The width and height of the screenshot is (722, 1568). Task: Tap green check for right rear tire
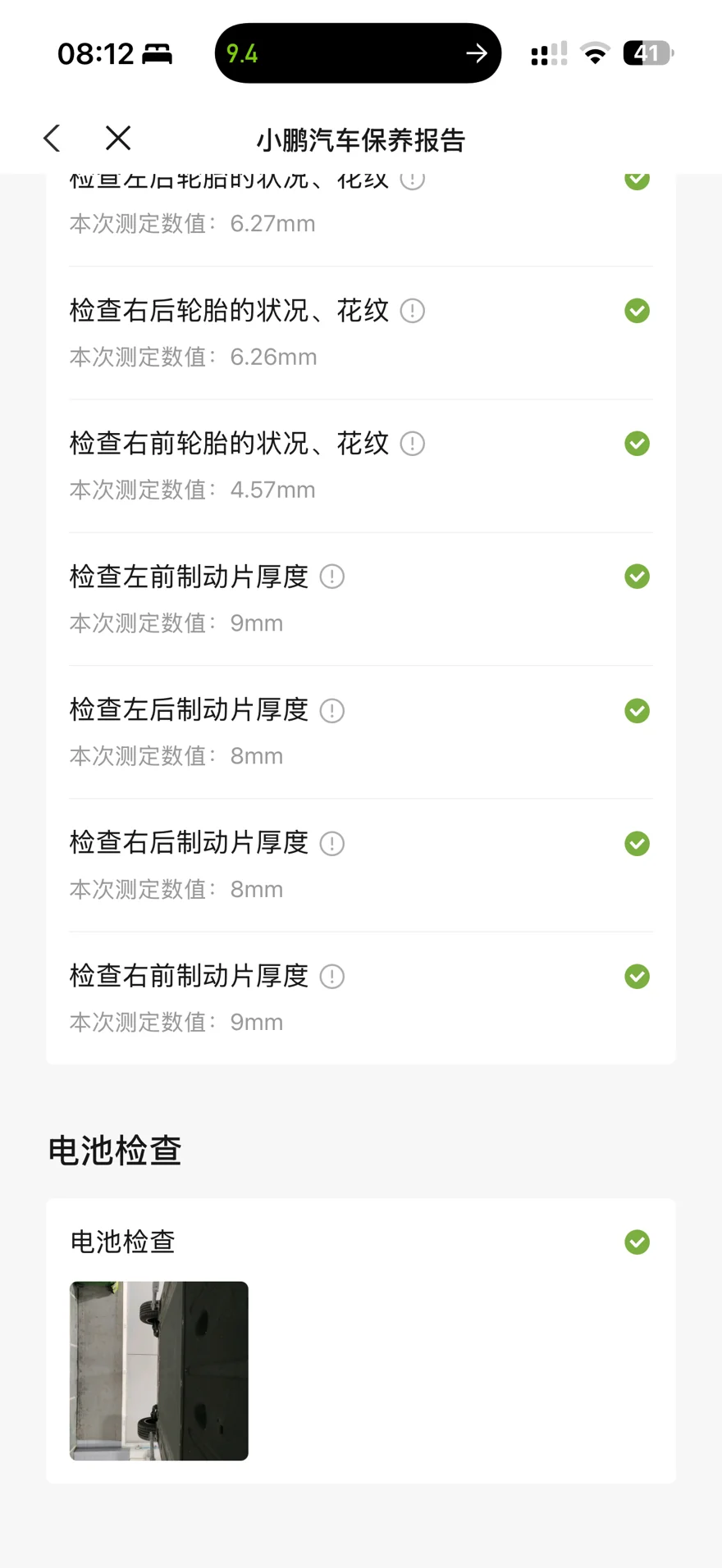point(637,311)
